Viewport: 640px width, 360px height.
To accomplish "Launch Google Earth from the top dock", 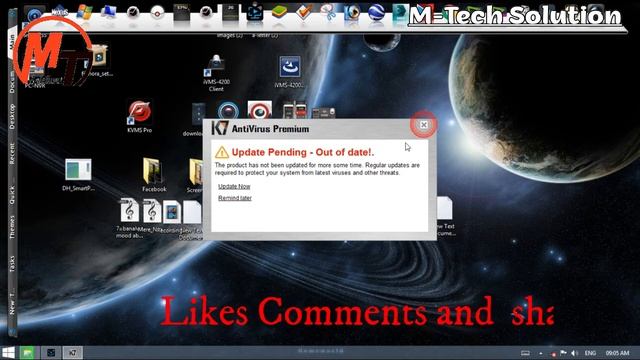I will tap(376, 13).
